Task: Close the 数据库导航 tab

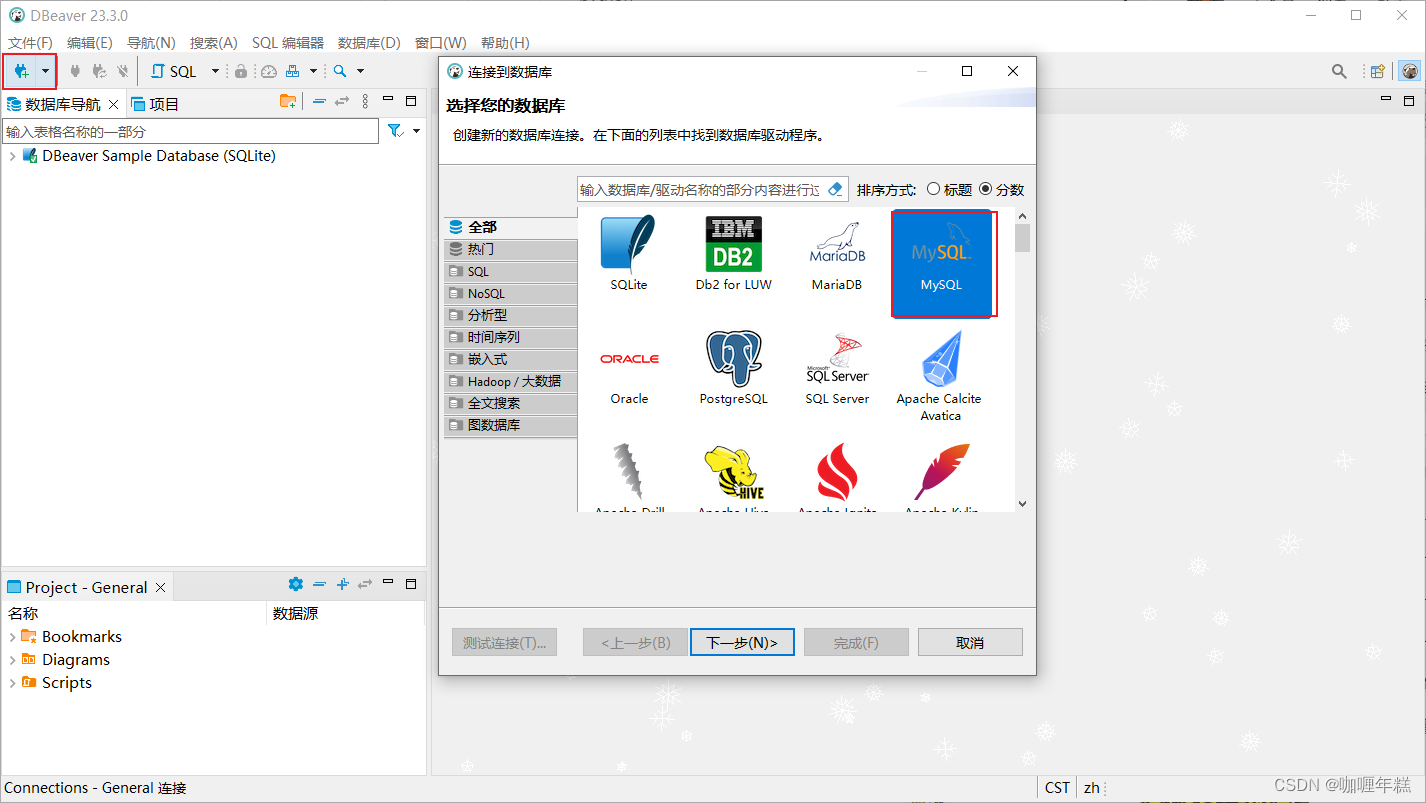Action: click(x=113, y=104)
